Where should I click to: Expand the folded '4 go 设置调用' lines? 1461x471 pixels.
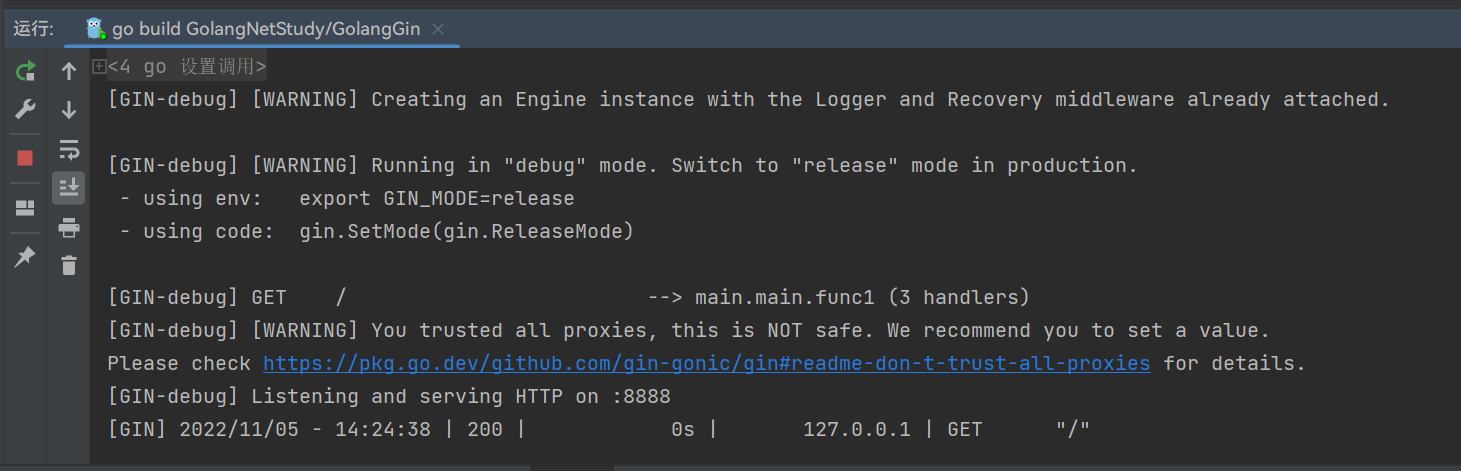(x=98, y=67)
